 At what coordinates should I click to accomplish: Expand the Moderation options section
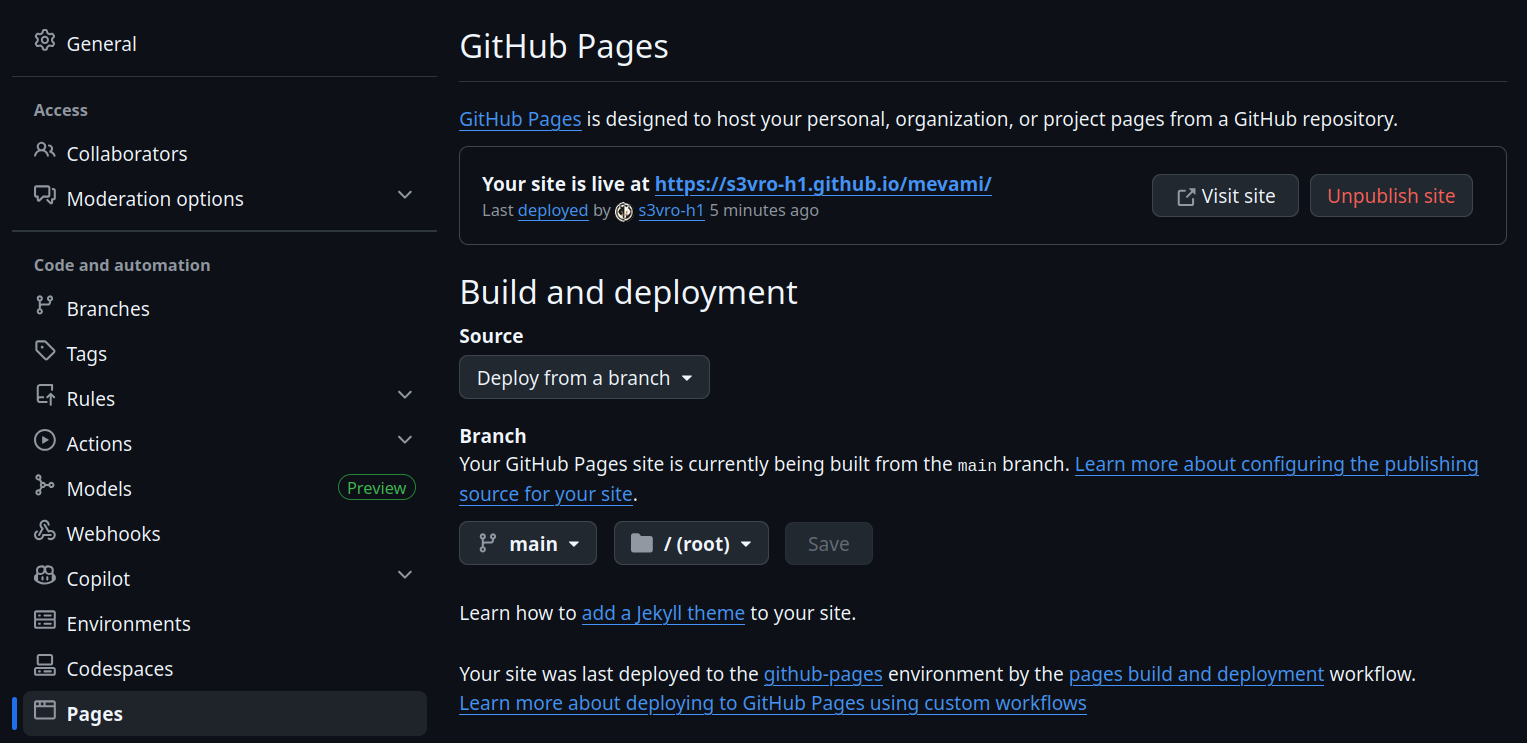(x=405, y=195)
